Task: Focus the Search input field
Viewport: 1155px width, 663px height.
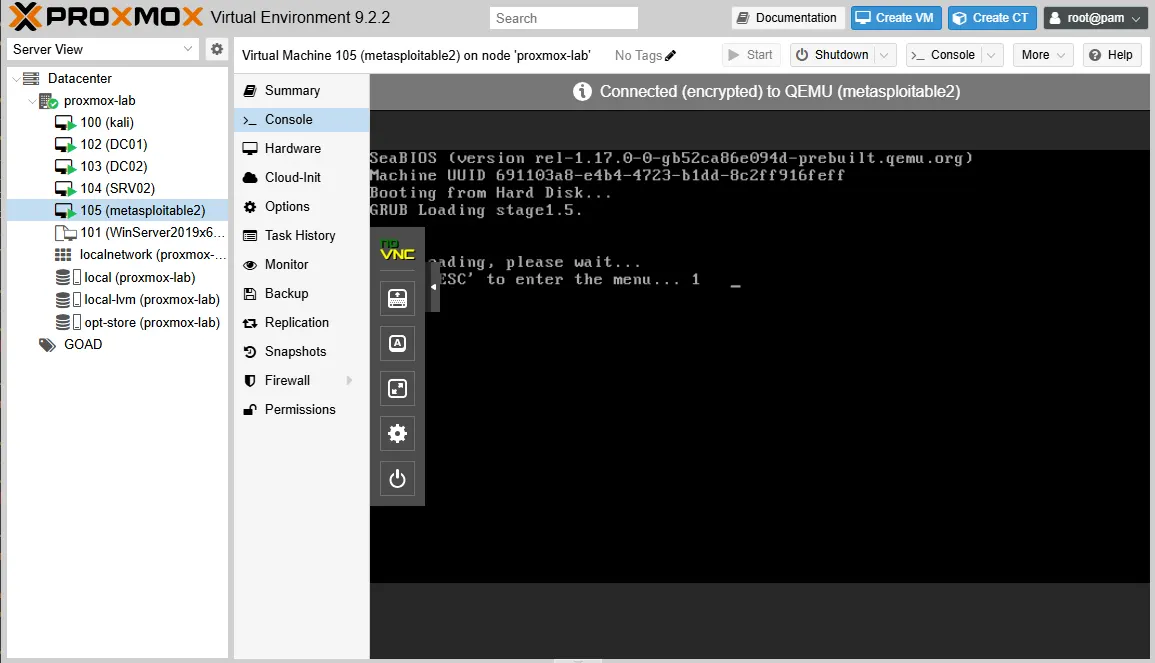Action: point(564,18)
